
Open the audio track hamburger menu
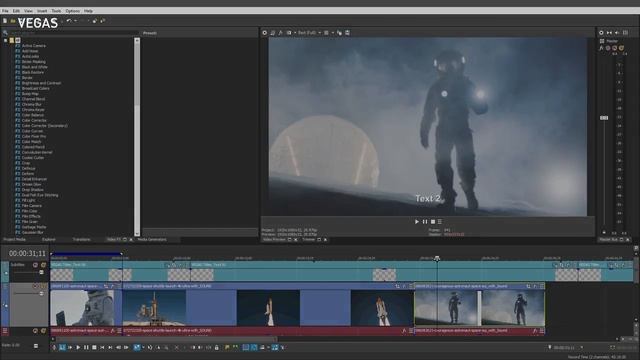pos(5,331)
